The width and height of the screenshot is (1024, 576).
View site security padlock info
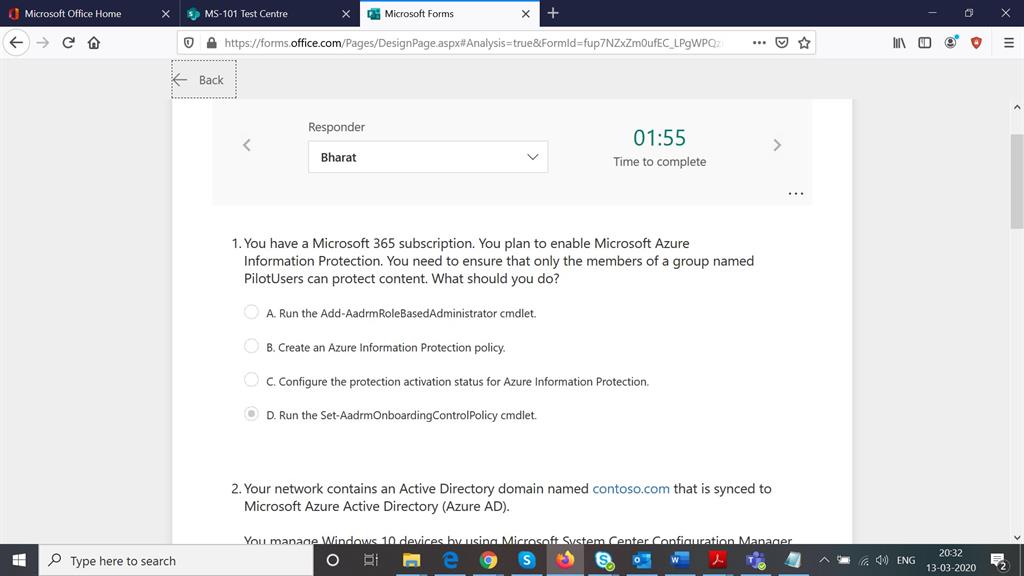tap(211, 42)
